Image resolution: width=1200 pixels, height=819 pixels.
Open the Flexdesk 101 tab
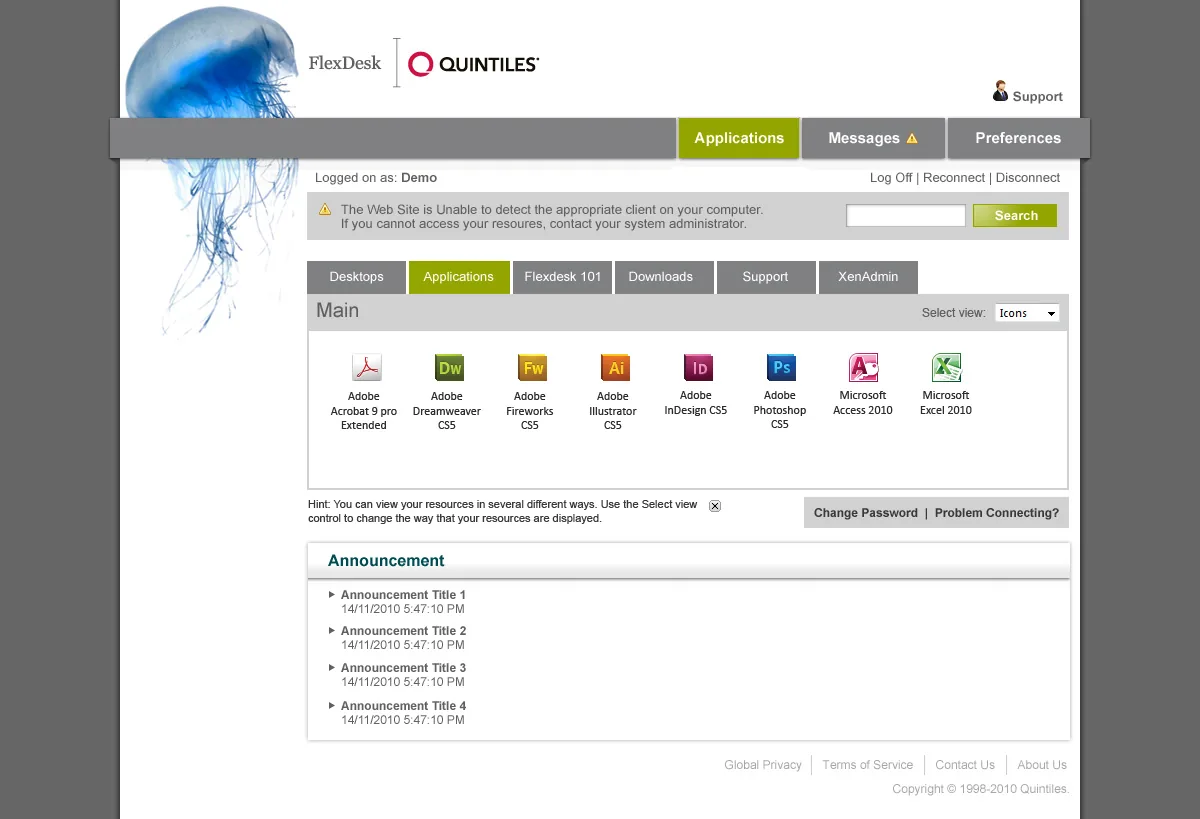tap(563, 277)
